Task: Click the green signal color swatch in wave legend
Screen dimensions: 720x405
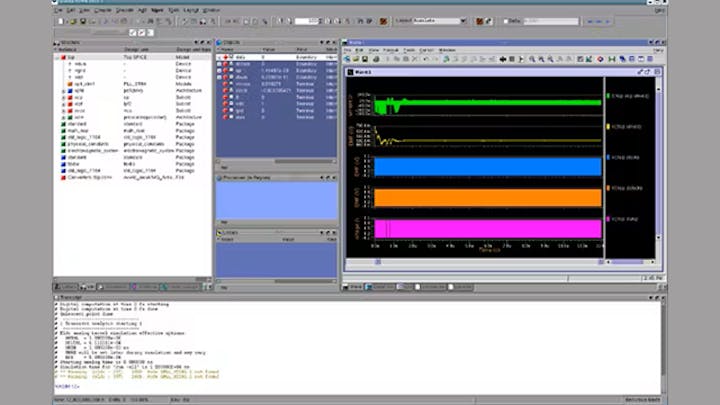Action: [x=606, y=97]
